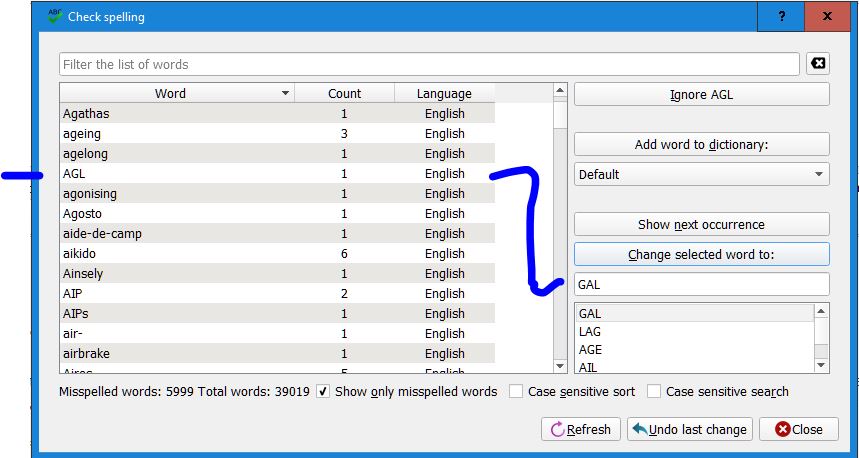Select suggestion GAL in the suggestions list
The height and width of the screenshot is (458, 859).
pyautogui.click(x=695, y=313)
